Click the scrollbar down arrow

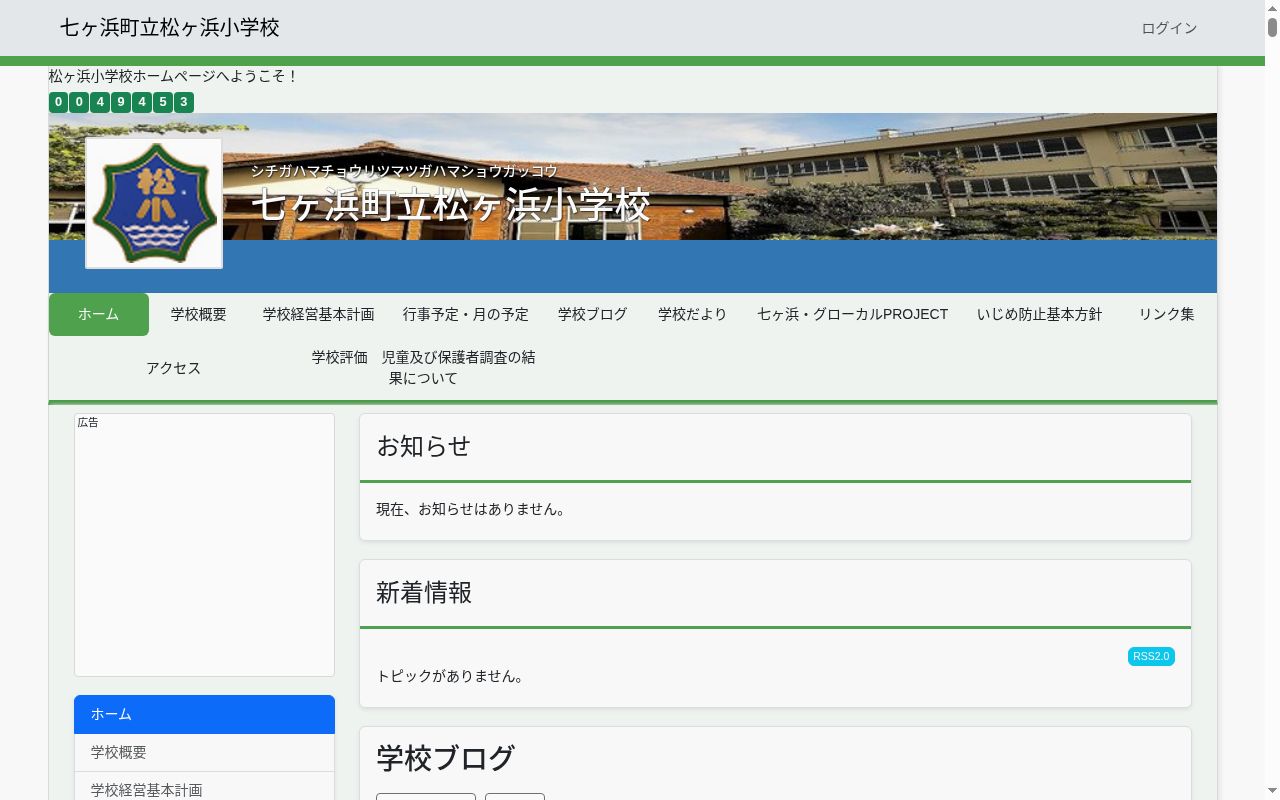(x=1272, y=793)
